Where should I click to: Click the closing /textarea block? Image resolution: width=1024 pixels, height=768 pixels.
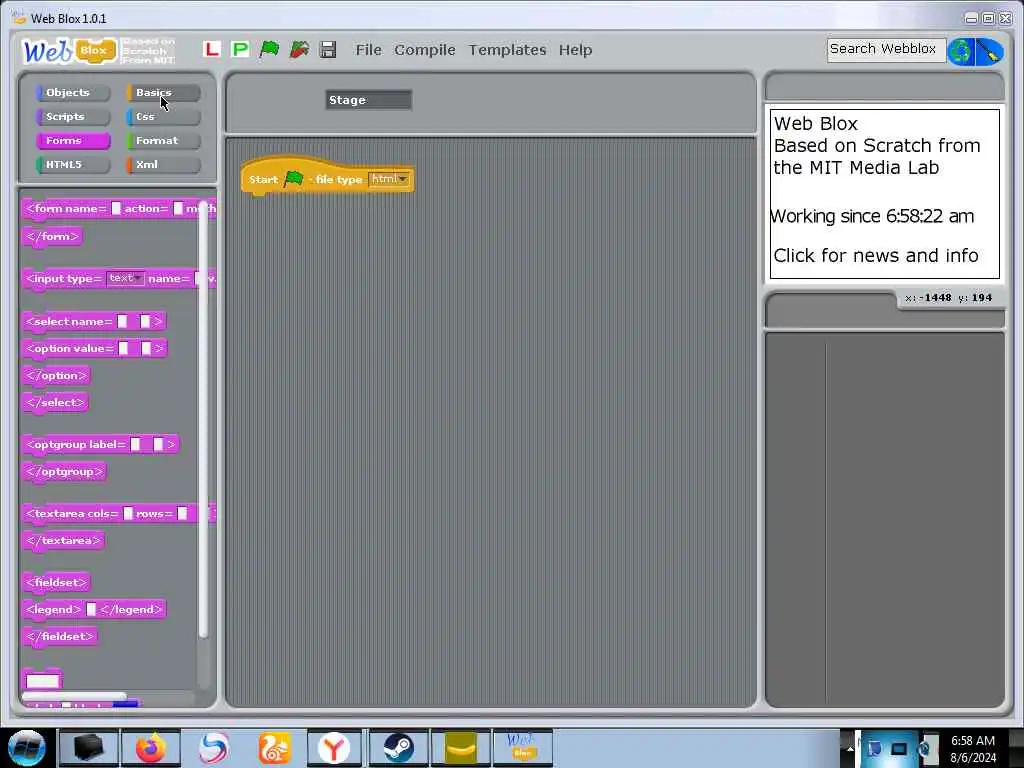coord(63,541)
